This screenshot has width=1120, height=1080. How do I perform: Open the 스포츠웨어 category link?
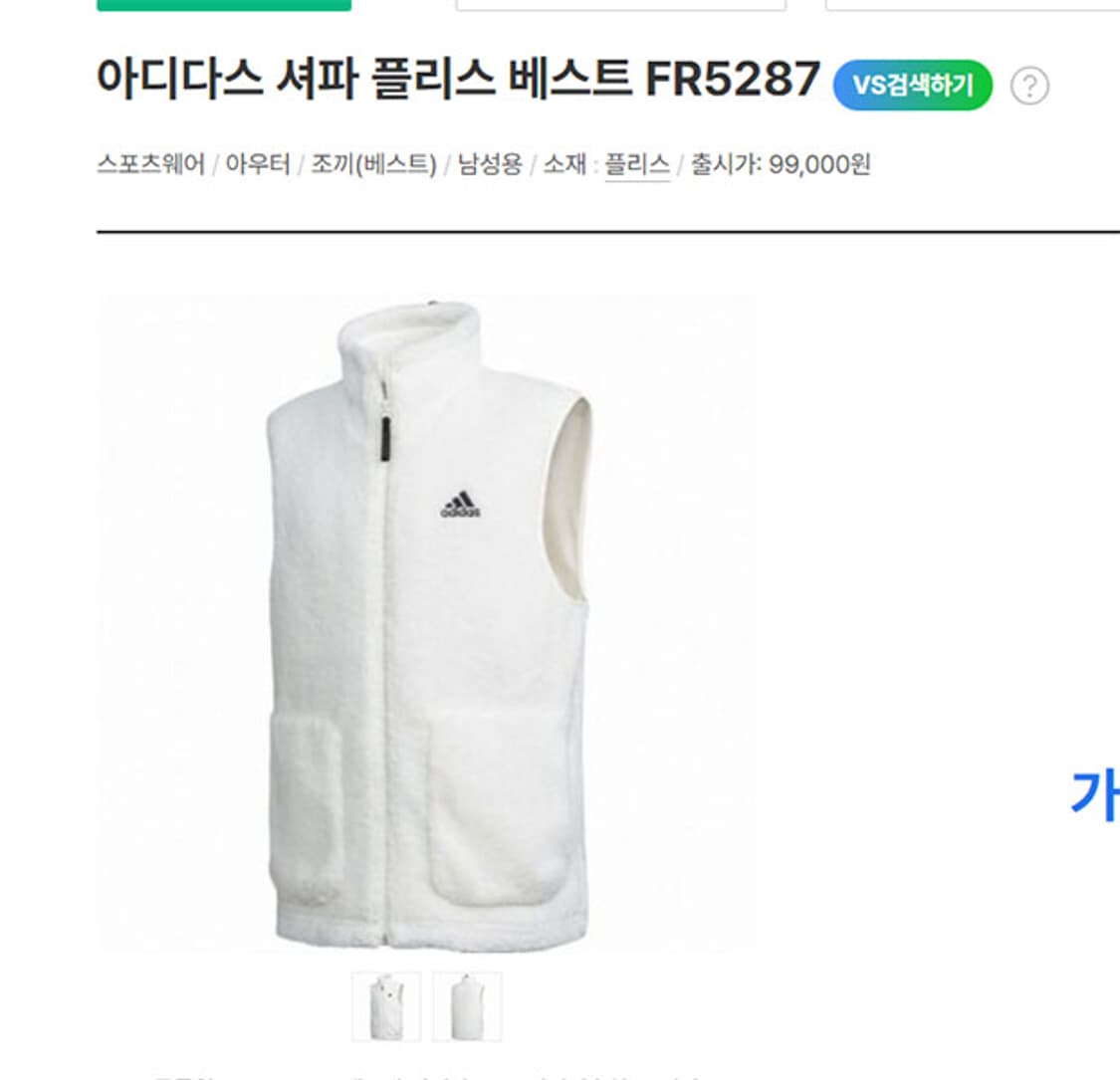[150, 164]
